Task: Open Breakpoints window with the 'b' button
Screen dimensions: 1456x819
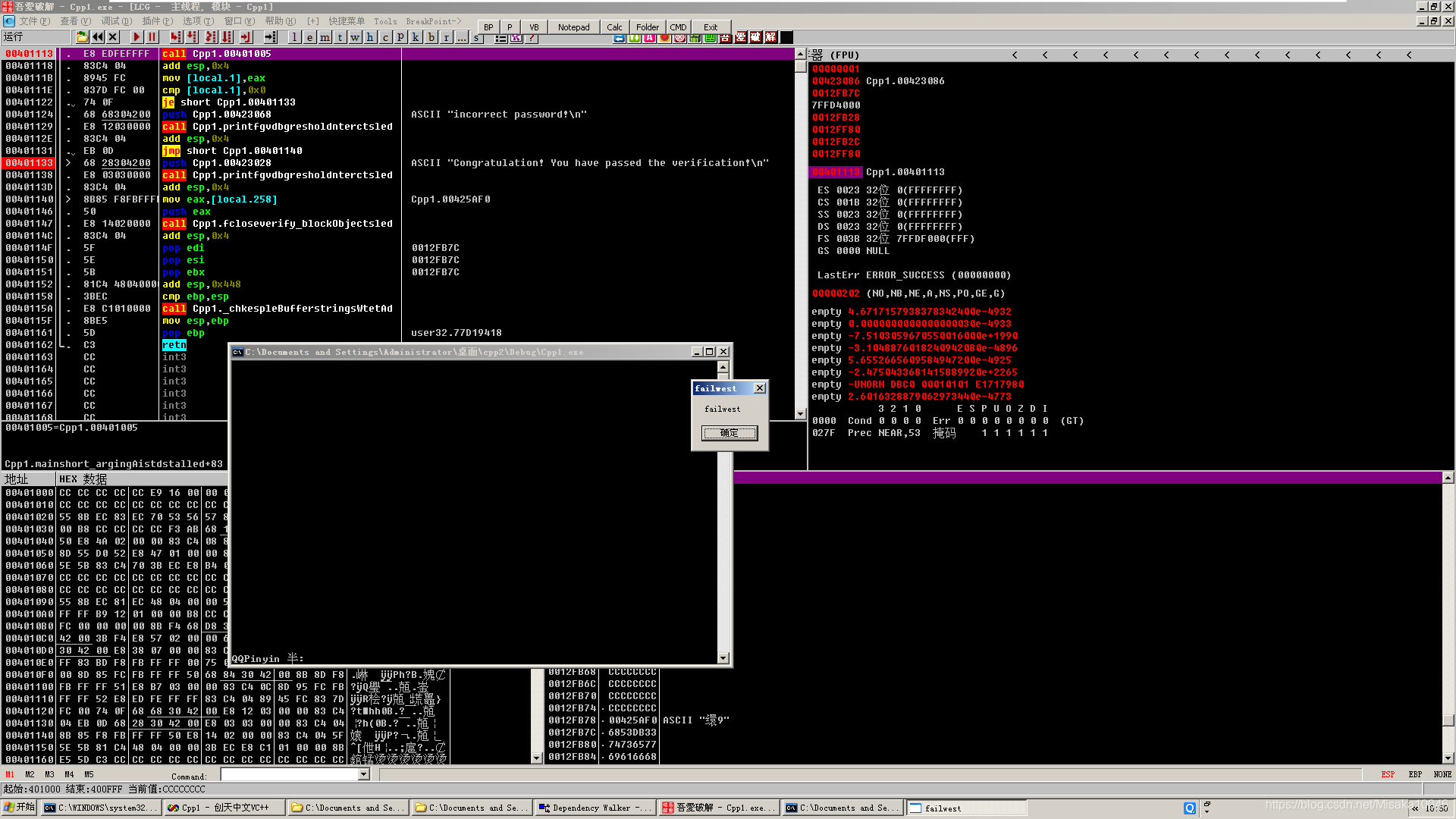Action: click(x=431, y=37)
